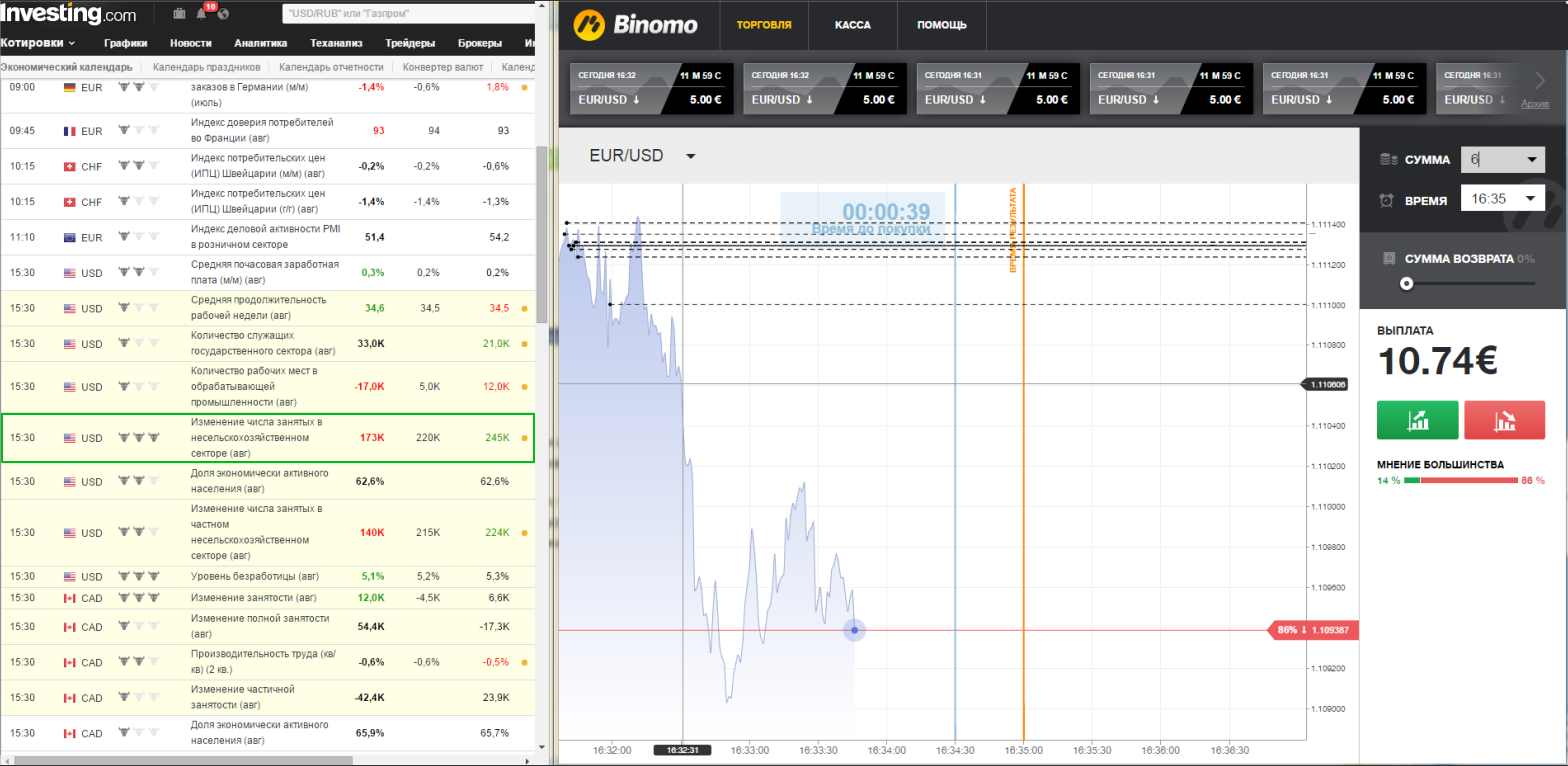Click the blue current price dot on chart
1568x766 pixels.
point(854,630)
